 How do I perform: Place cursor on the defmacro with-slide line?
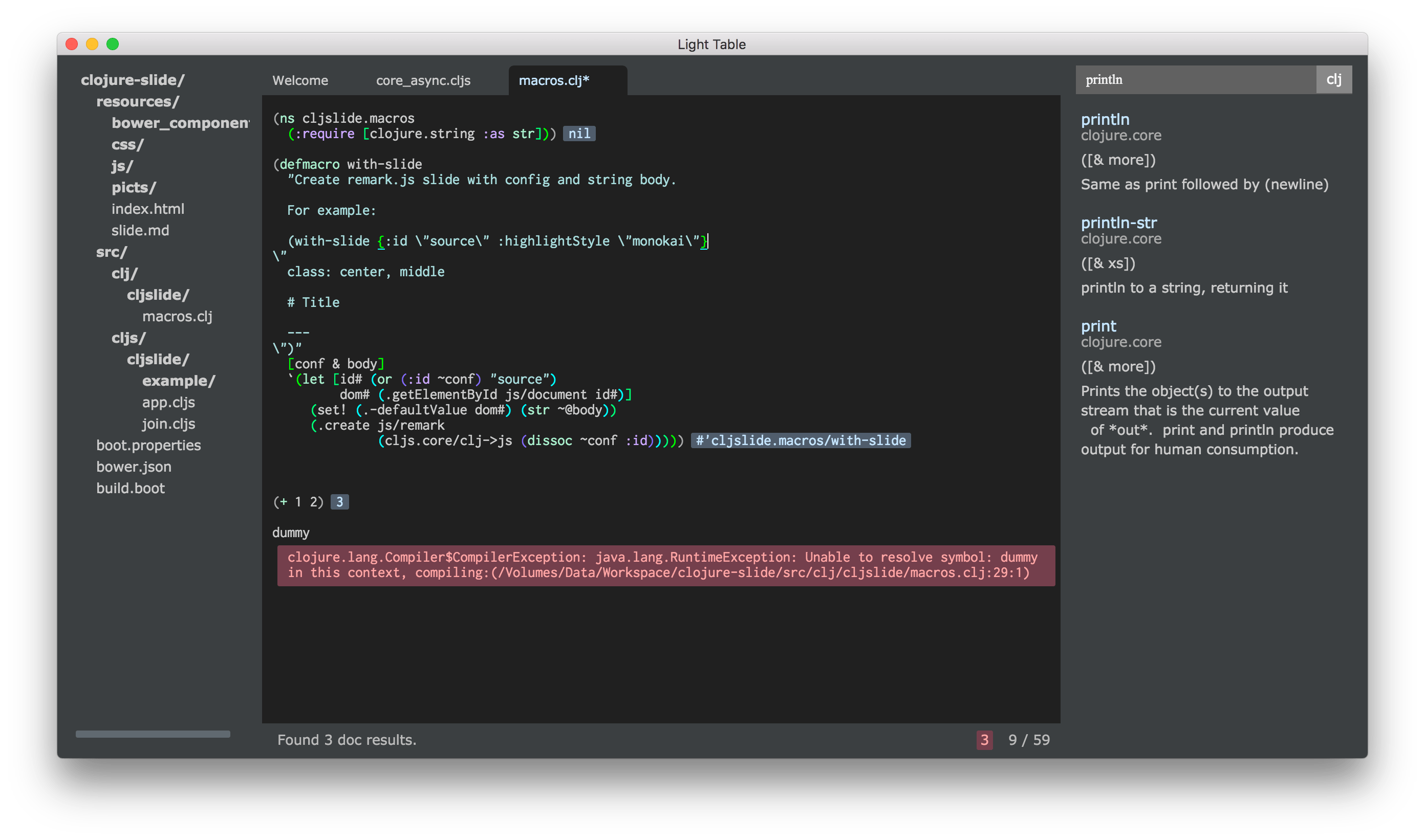pyautogui.click(x=348, y=164)
